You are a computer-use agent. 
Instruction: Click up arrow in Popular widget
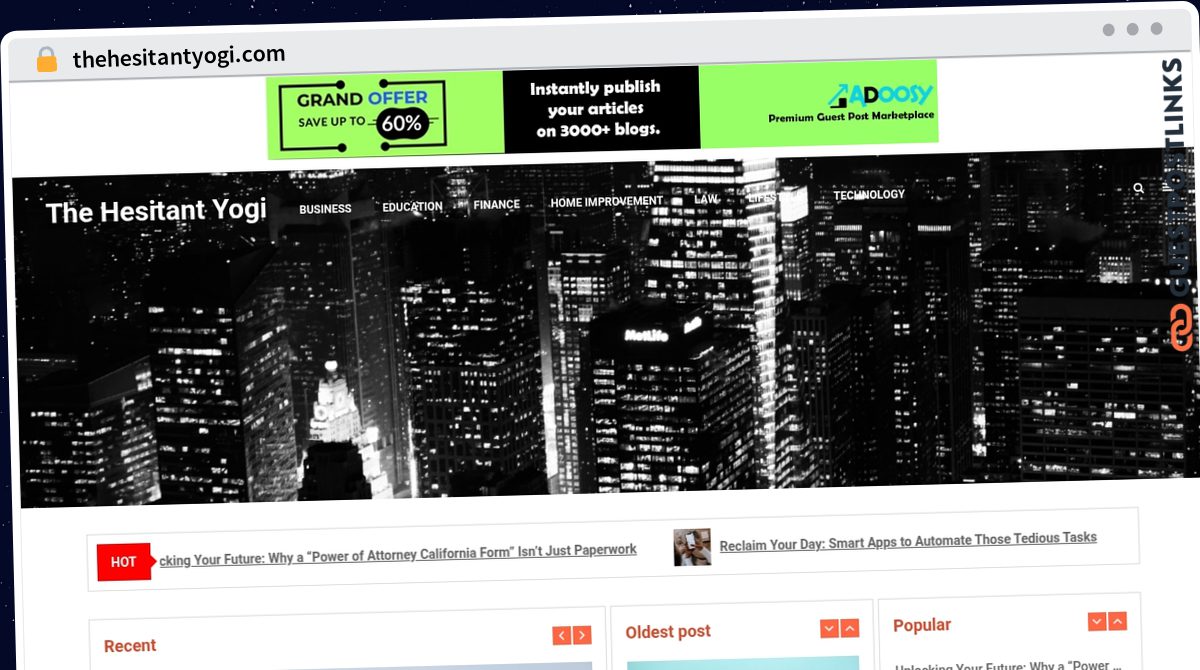click(1117, 621)
